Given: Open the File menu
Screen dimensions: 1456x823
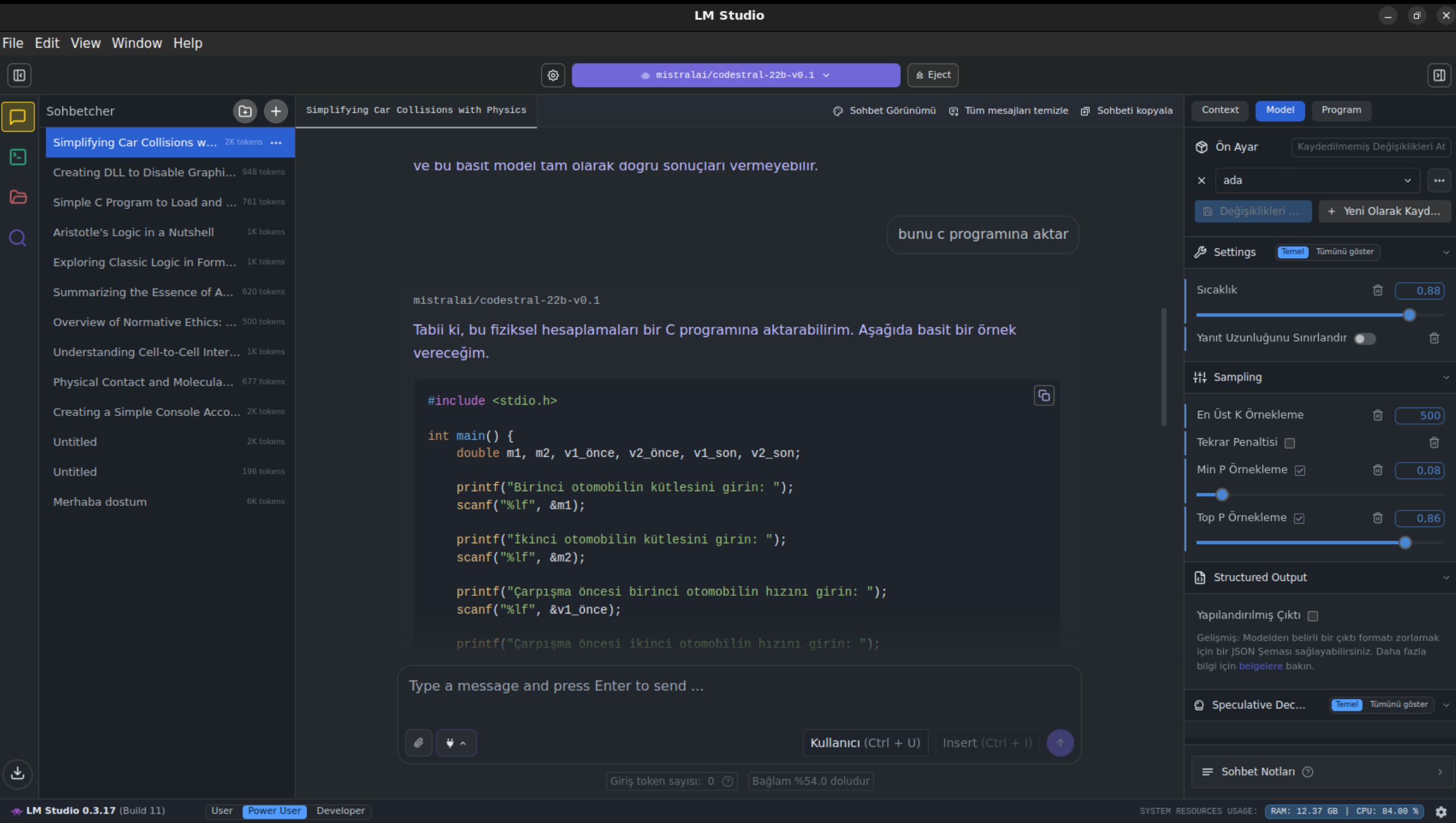Looking at the screenshot, I should pos(13,43).
